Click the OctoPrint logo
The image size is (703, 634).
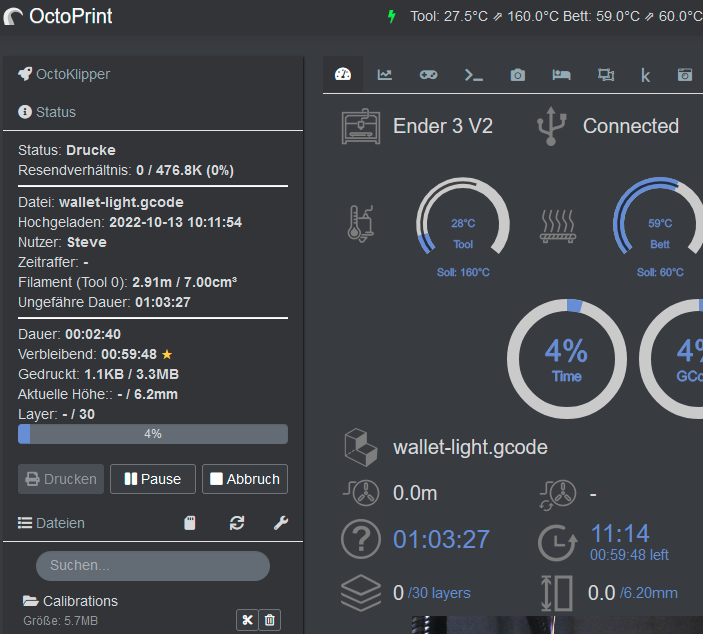click(58, 17)
